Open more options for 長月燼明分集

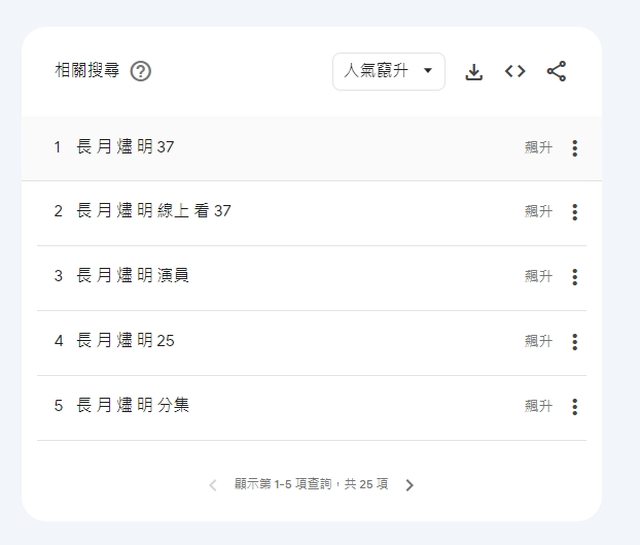(574, 407)
